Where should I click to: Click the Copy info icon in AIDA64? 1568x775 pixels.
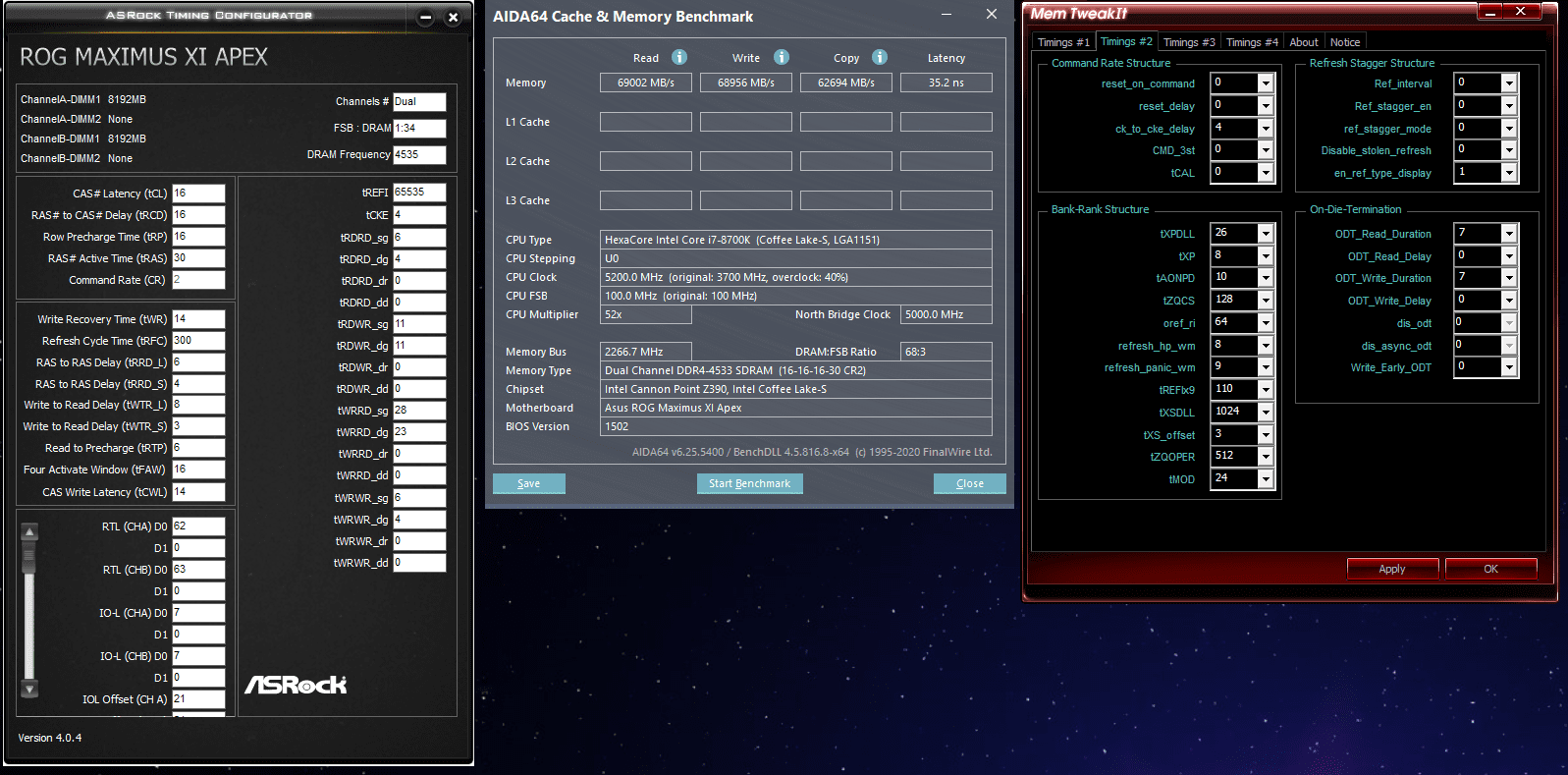pyautogui.click(x=880, y=57)
